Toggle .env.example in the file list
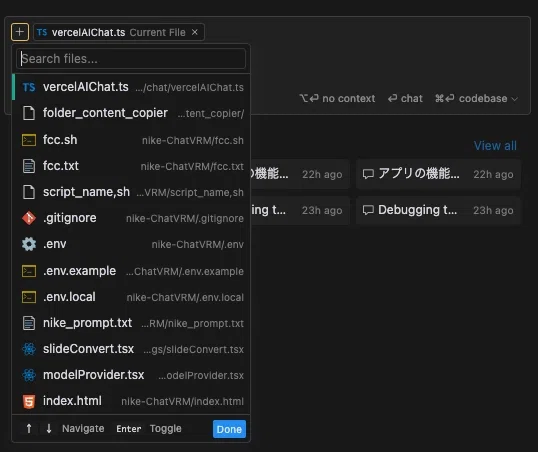 131,271
